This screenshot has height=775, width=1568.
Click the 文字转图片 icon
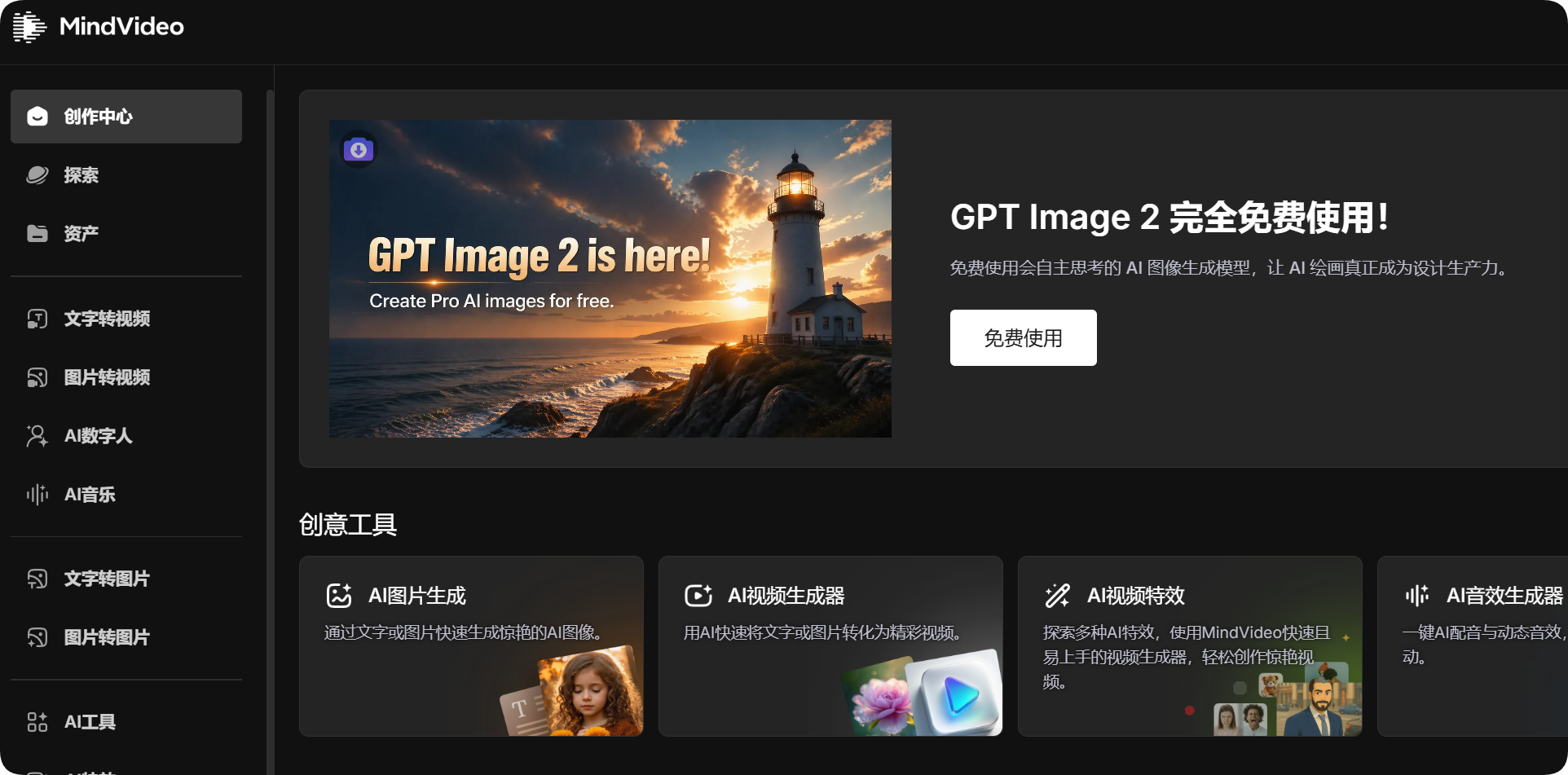tap(37, 579)
